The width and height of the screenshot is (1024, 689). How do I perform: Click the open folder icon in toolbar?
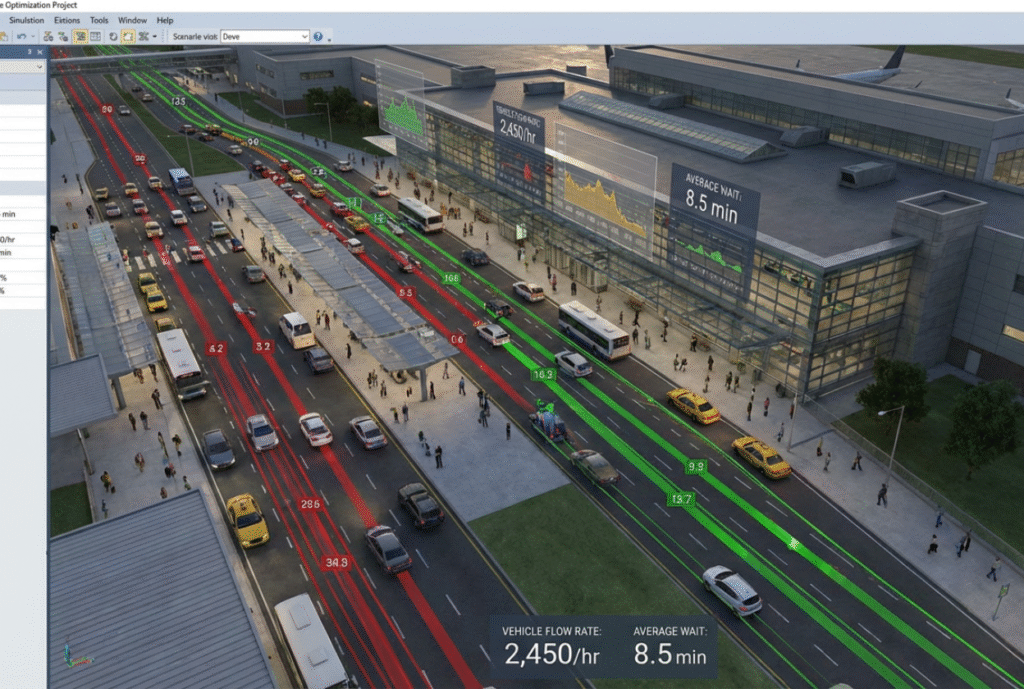(x=4, y=36)
